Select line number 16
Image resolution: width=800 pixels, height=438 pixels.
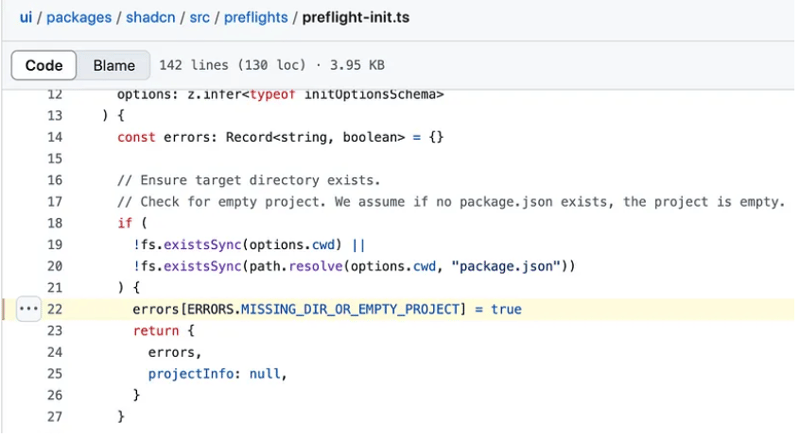click(55, 180)
